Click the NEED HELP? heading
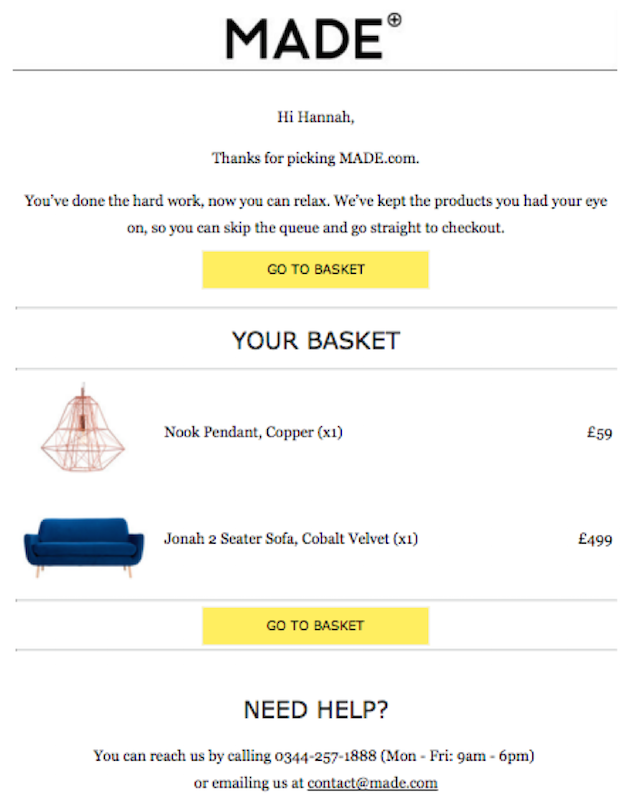The image size is (640, 812). pos(316,710)
